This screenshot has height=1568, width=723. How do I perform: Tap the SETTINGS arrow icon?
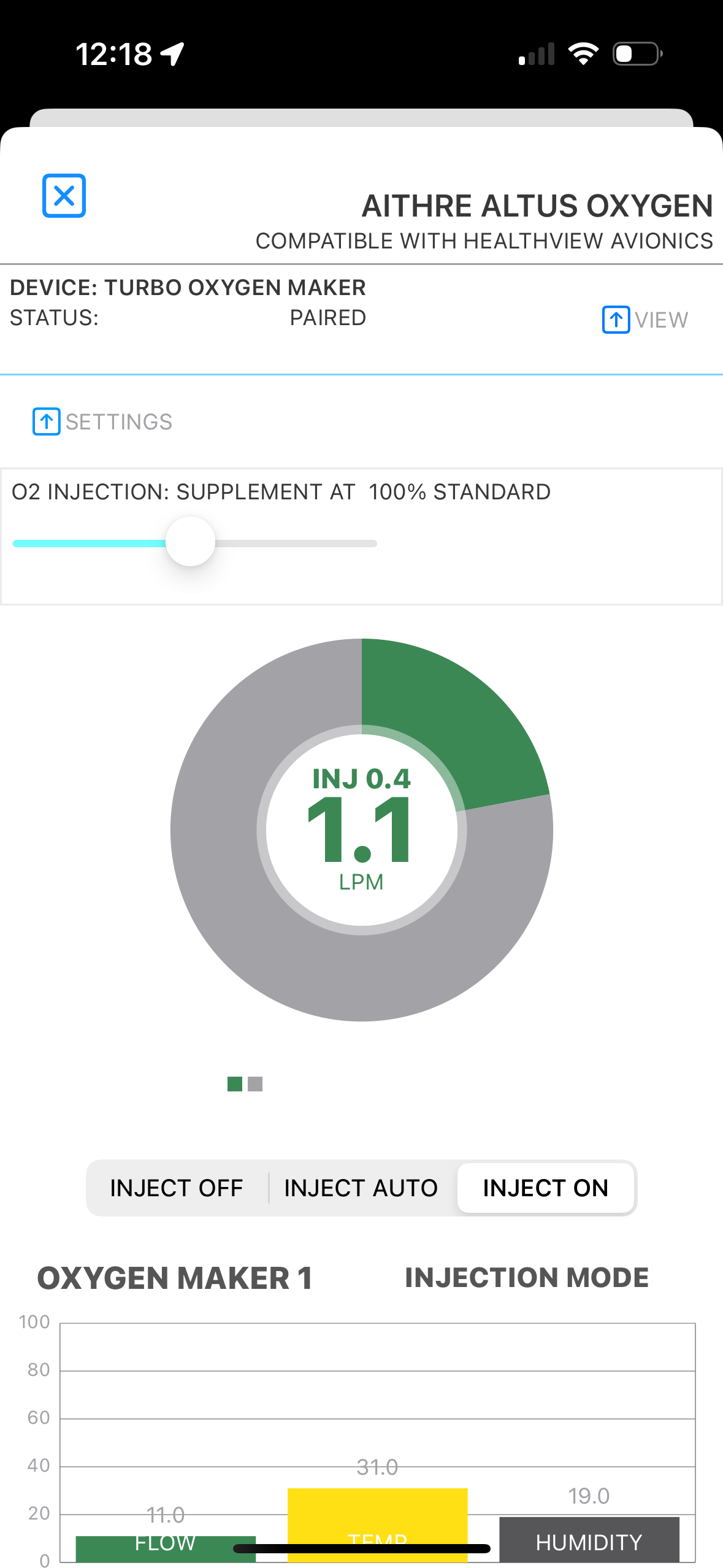tap(47, 421)
